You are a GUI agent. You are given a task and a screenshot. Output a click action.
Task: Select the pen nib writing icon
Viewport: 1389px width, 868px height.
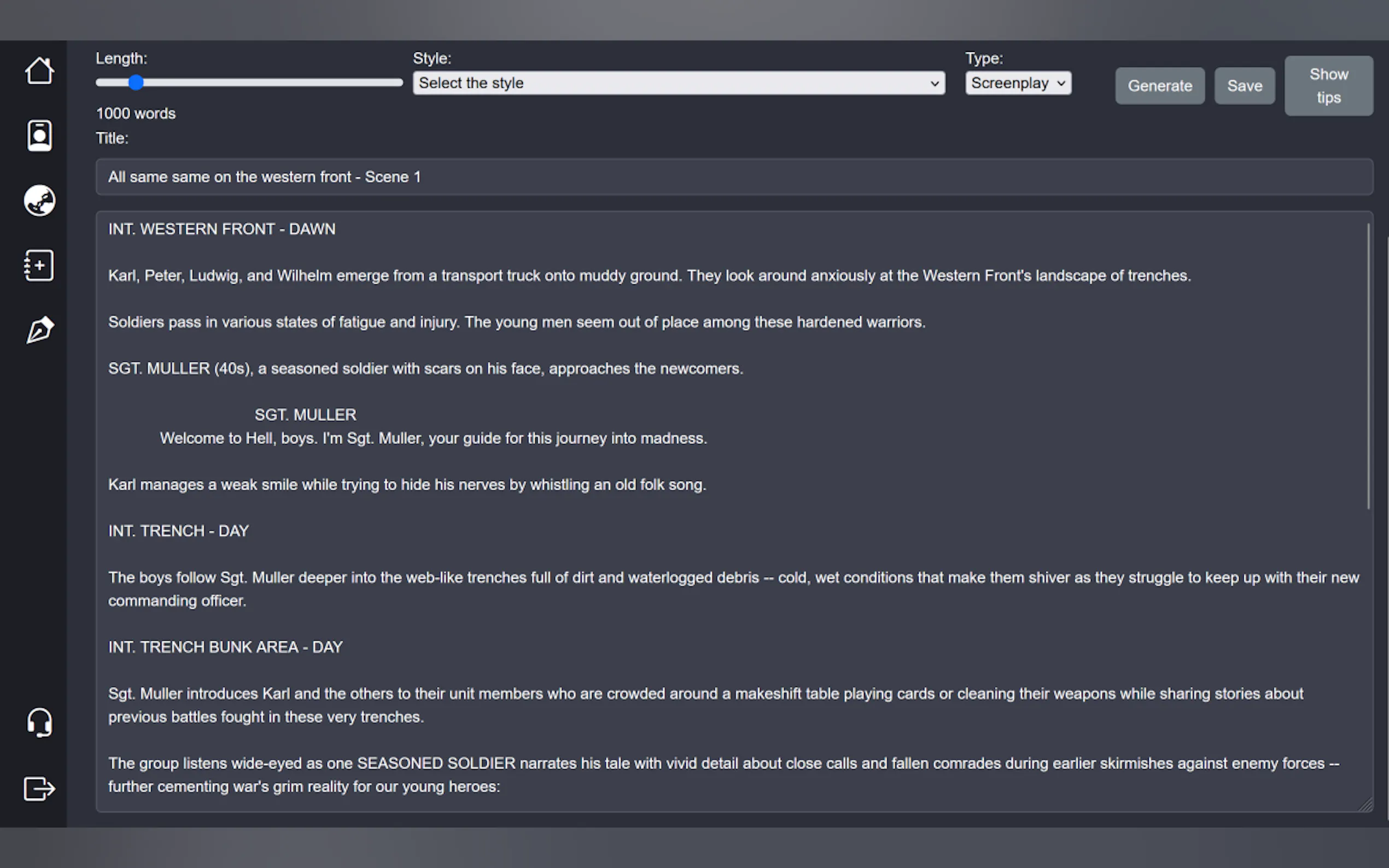click(39, 330)
